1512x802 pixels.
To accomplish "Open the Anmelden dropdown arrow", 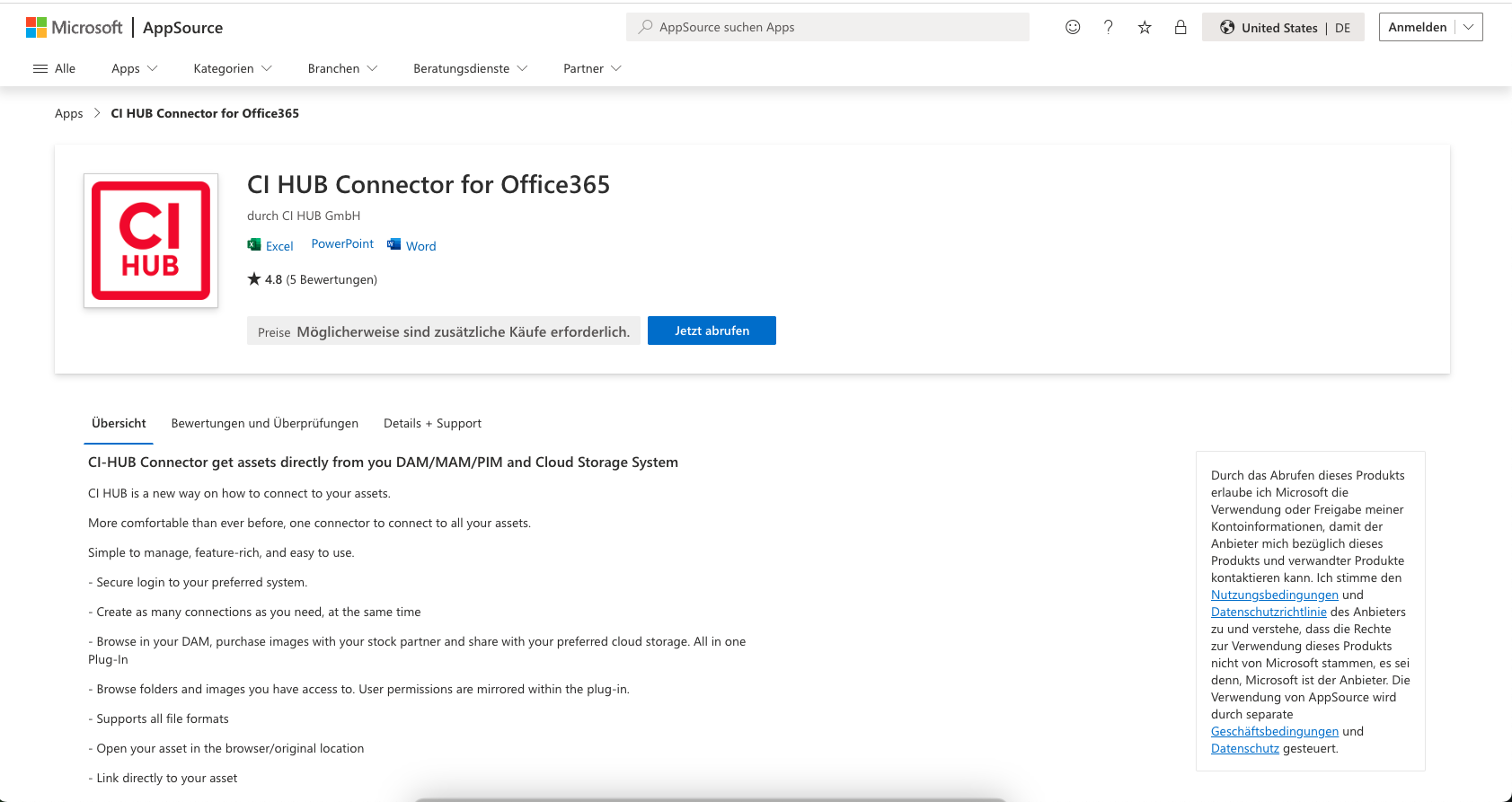I will click(x=1469, y=27).
